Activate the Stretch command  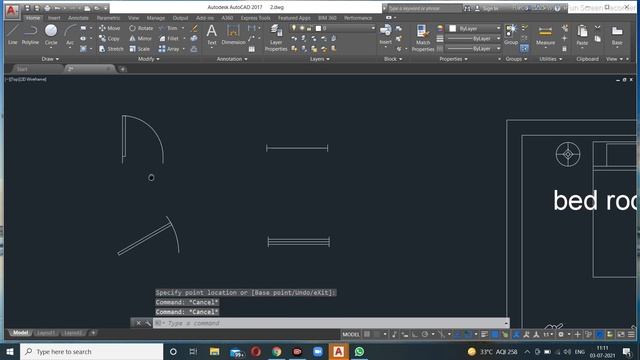(111, 49)
